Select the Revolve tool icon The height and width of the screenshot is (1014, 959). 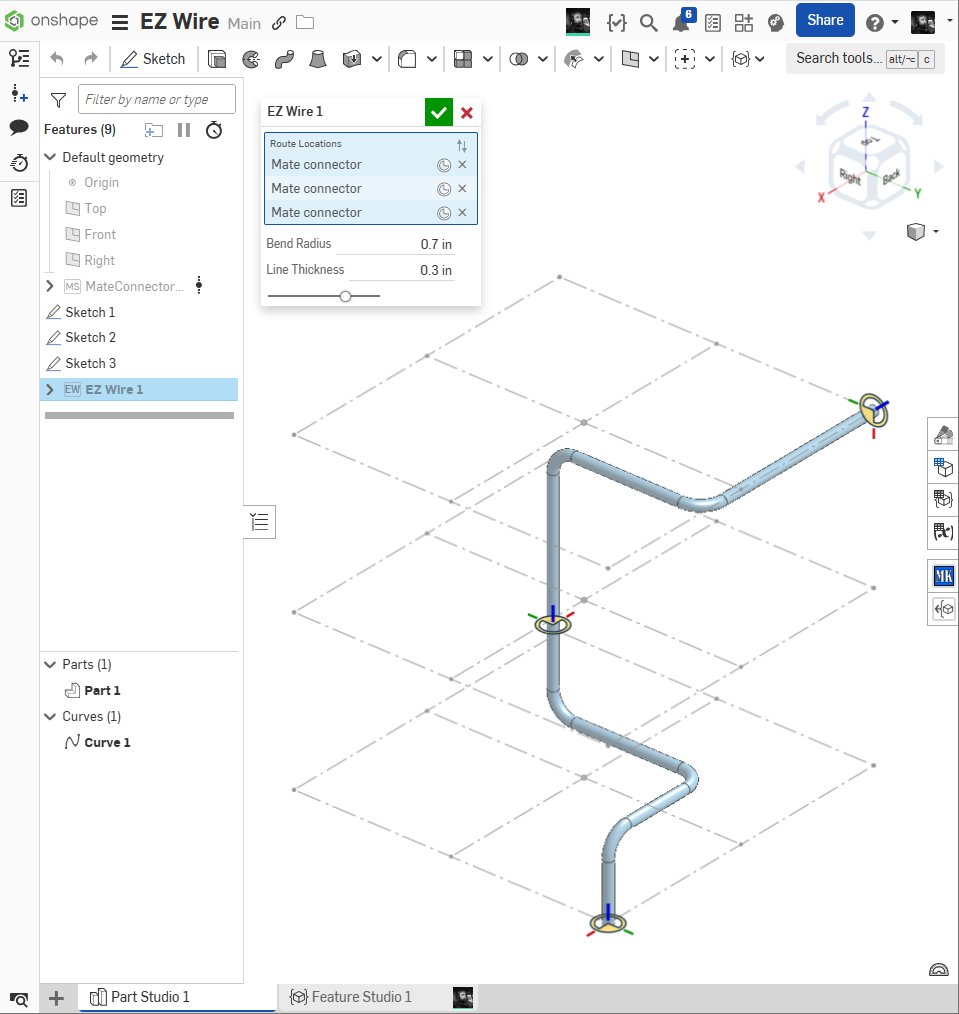tap(251, 59)
